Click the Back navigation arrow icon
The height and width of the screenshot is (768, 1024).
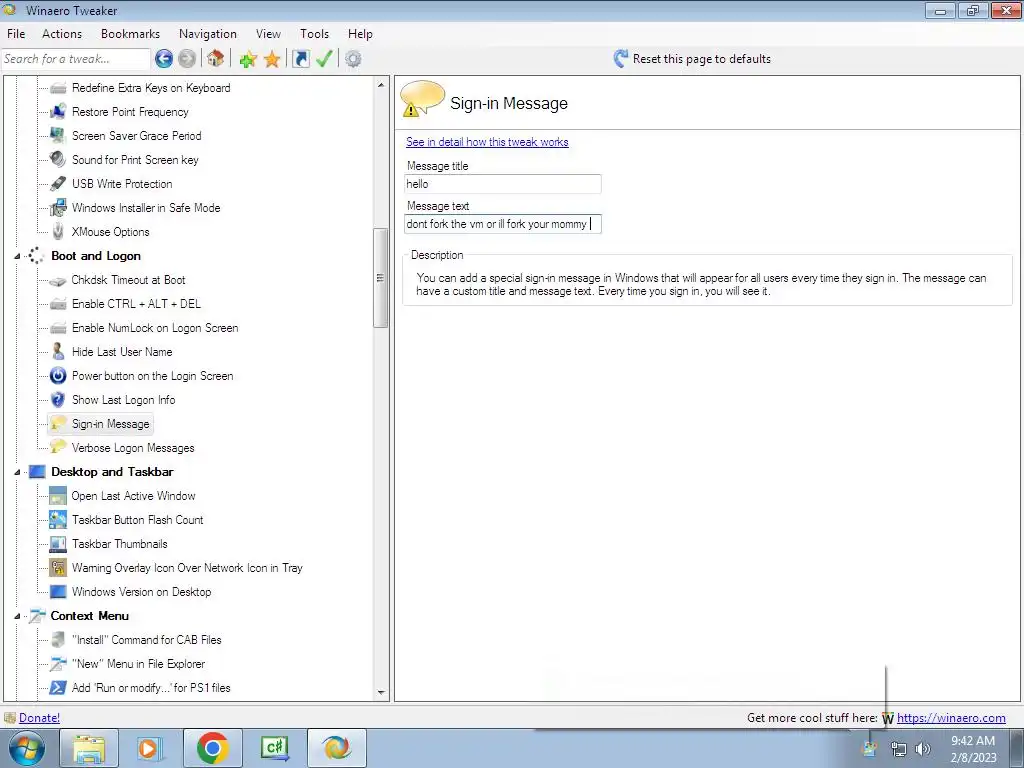pos(164,59)
